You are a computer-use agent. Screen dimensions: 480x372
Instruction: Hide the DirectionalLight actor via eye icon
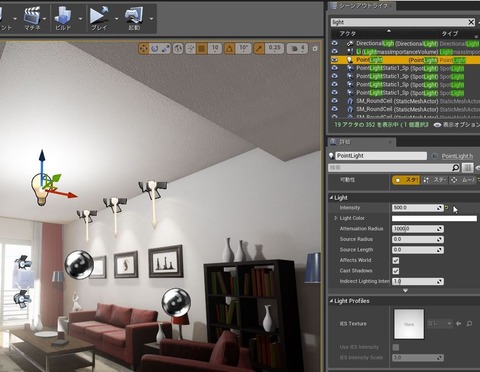tap(334, 43)
